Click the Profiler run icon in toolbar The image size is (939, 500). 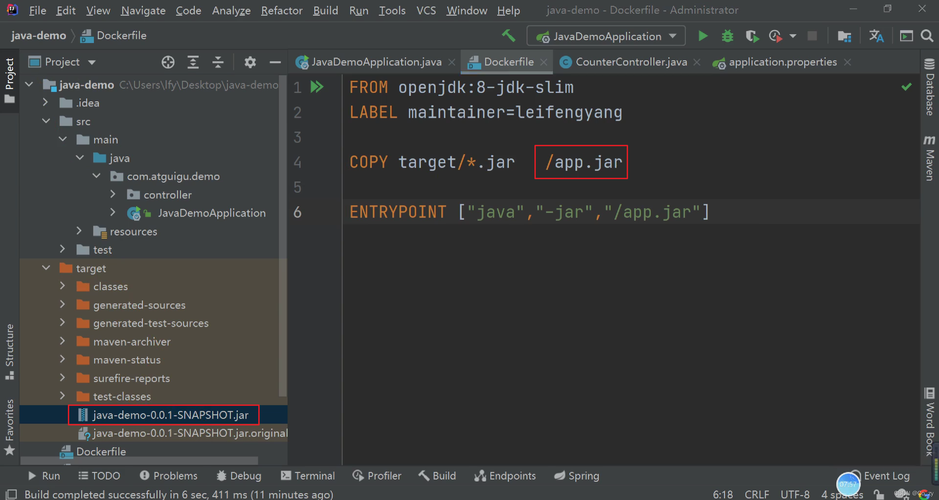pyautogui.click(x=776, y=36)
